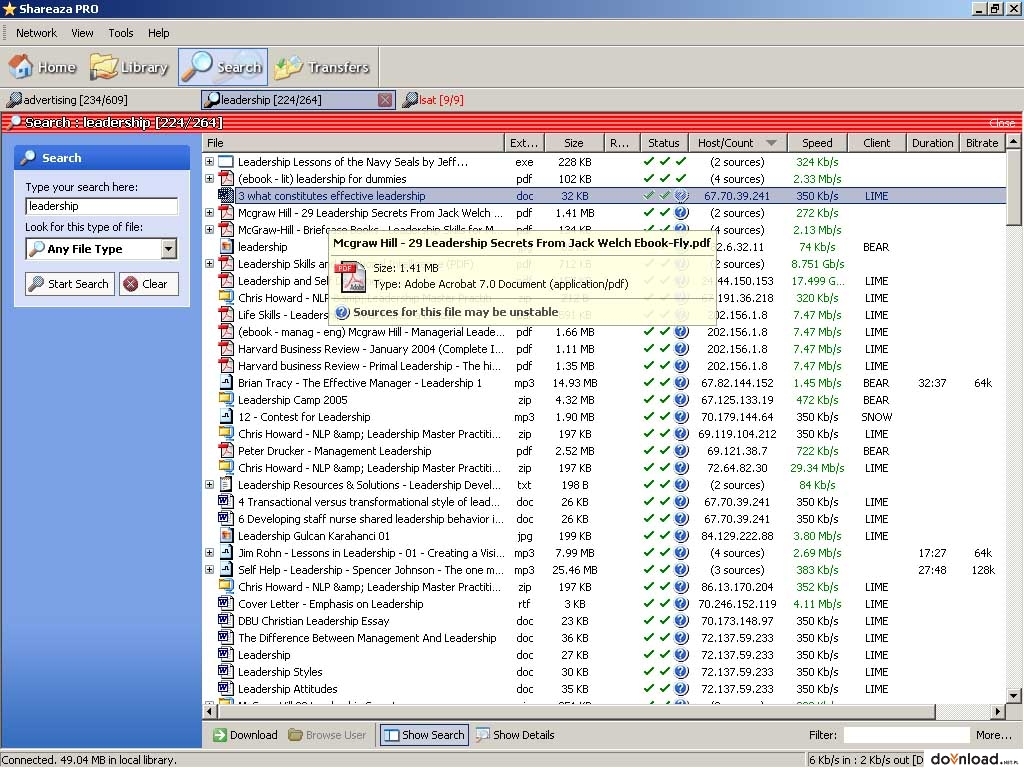The image size is (1024, 768).
Task: Click the mp3 icon of Brian Tracy file
Action: pyautogui.click(x=226, y=383)
